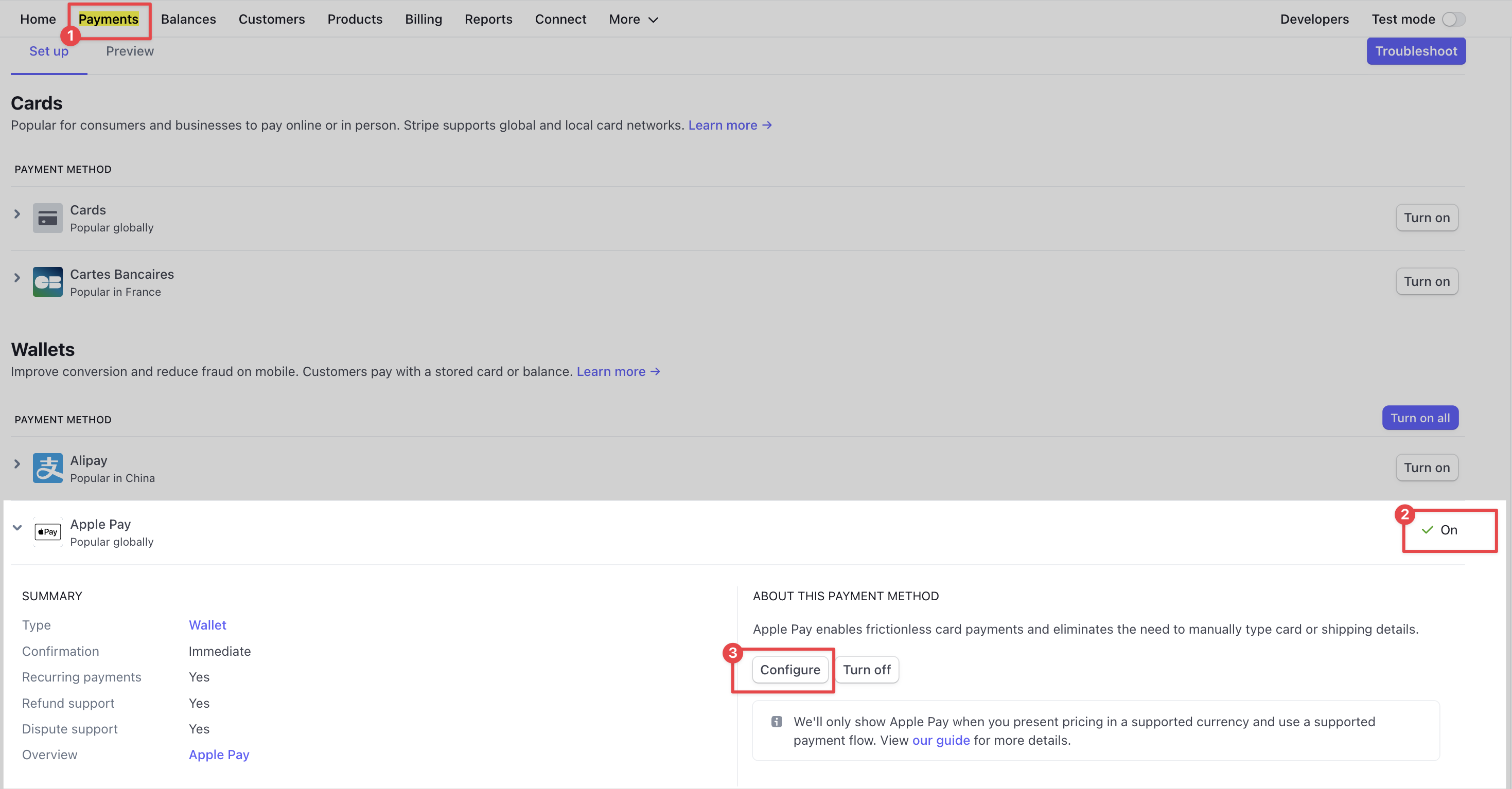Turn on Alipay payment method
1512x789 pixels.
[x=1426, y=468]
